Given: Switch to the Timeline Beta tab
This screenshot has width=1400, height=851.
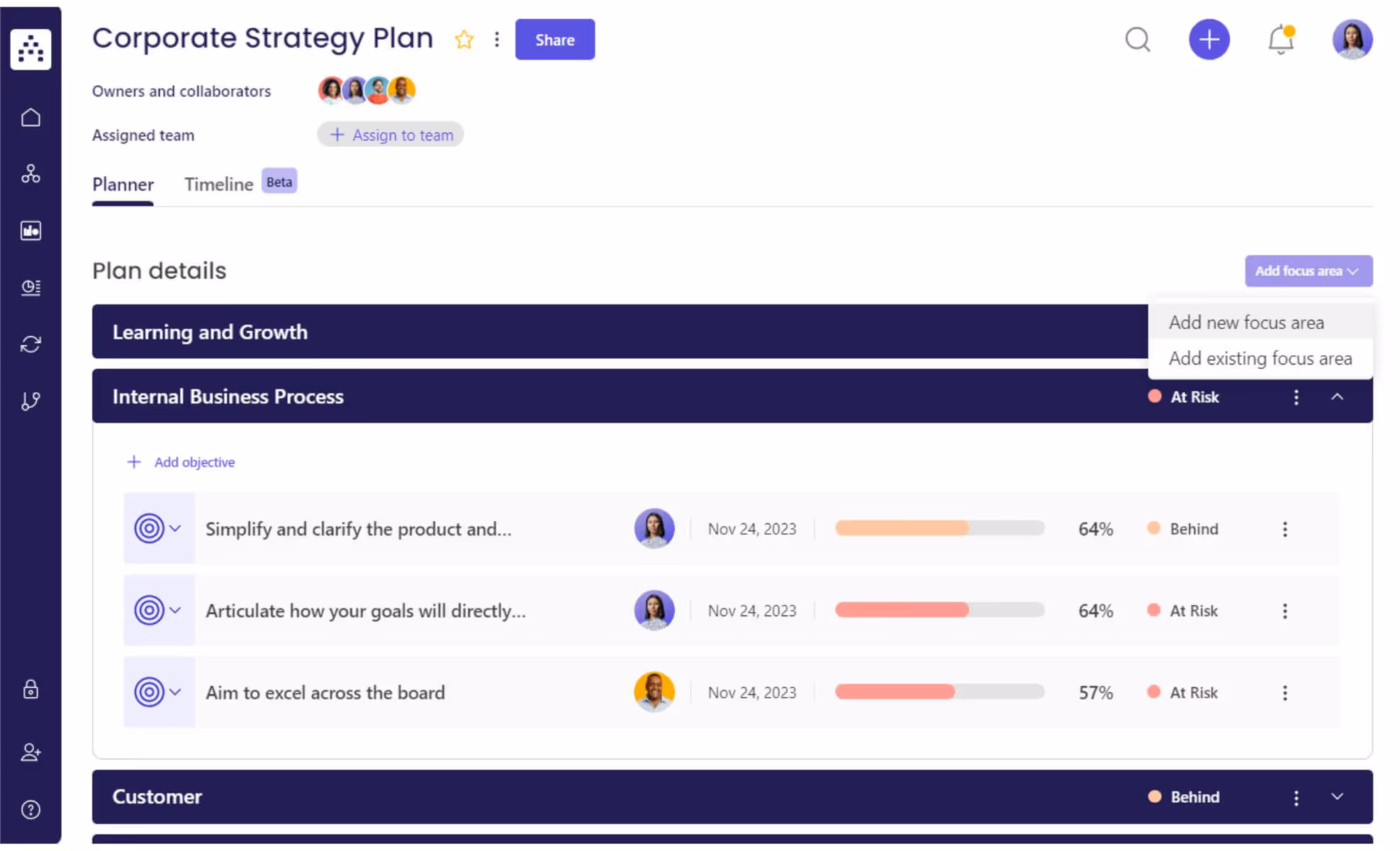Looking at the screenshot, I should point(218,184).
